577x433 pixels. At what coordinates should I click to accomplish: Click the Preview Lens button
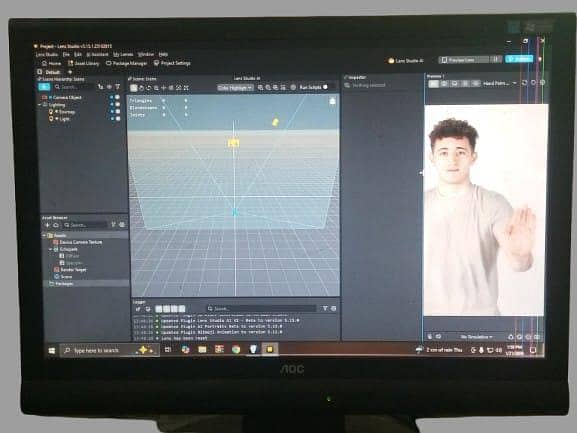click(x=464, y=60)
